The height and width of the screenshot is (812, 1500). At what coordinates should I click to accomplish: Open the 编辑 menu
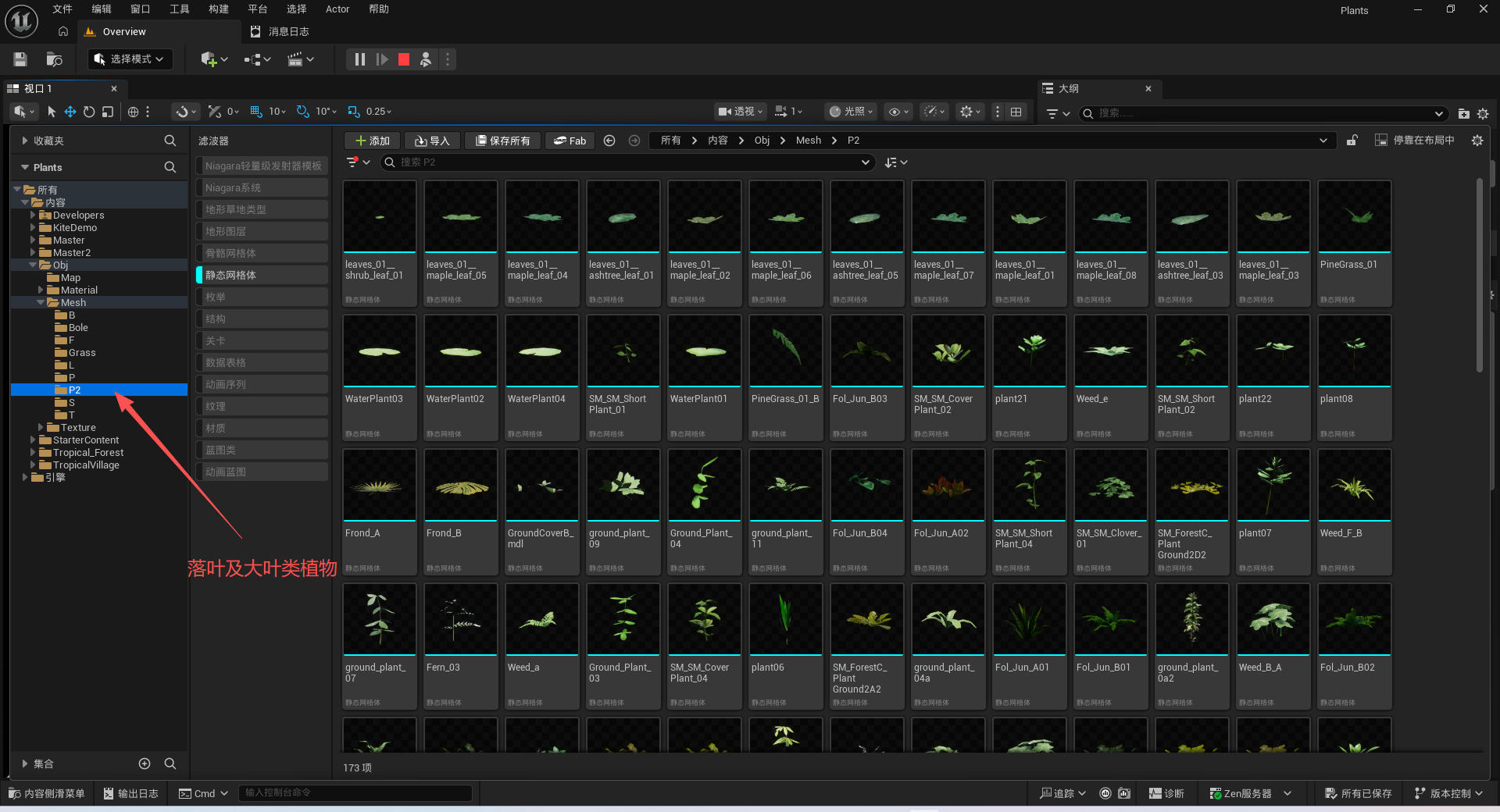tap(101, 9)
